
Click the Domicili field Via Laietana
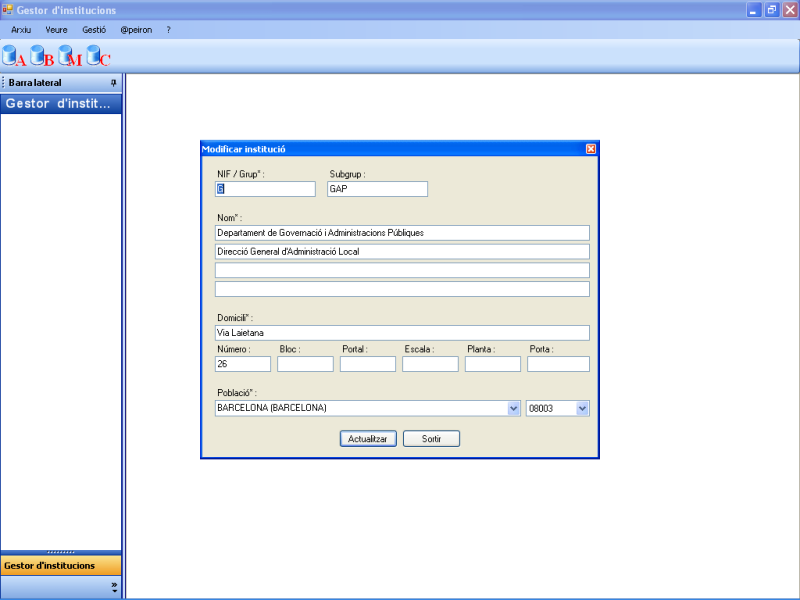coord(402,333)
